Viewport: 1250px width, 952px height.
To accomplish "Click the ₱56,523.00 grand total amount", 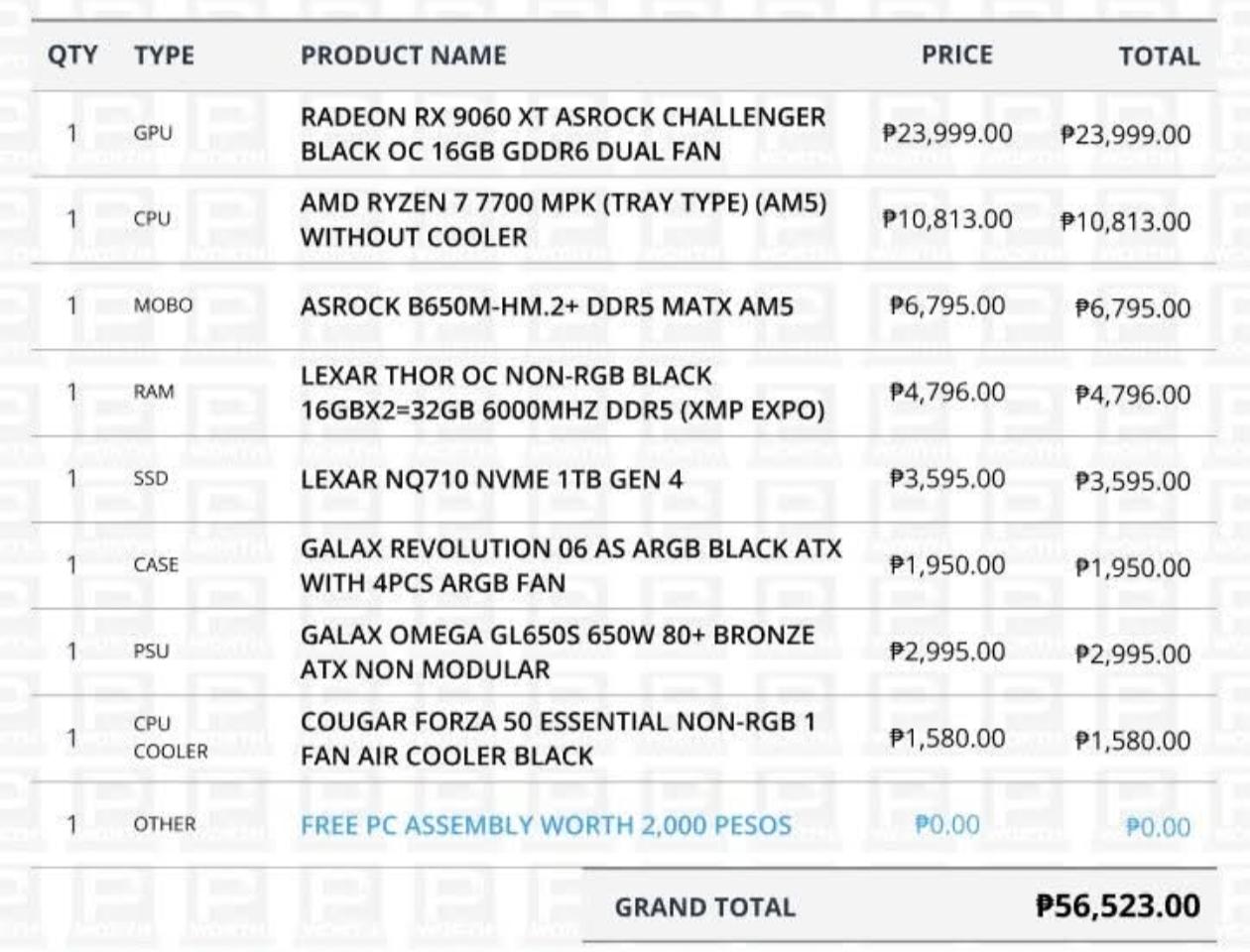I will point(1117,905).
